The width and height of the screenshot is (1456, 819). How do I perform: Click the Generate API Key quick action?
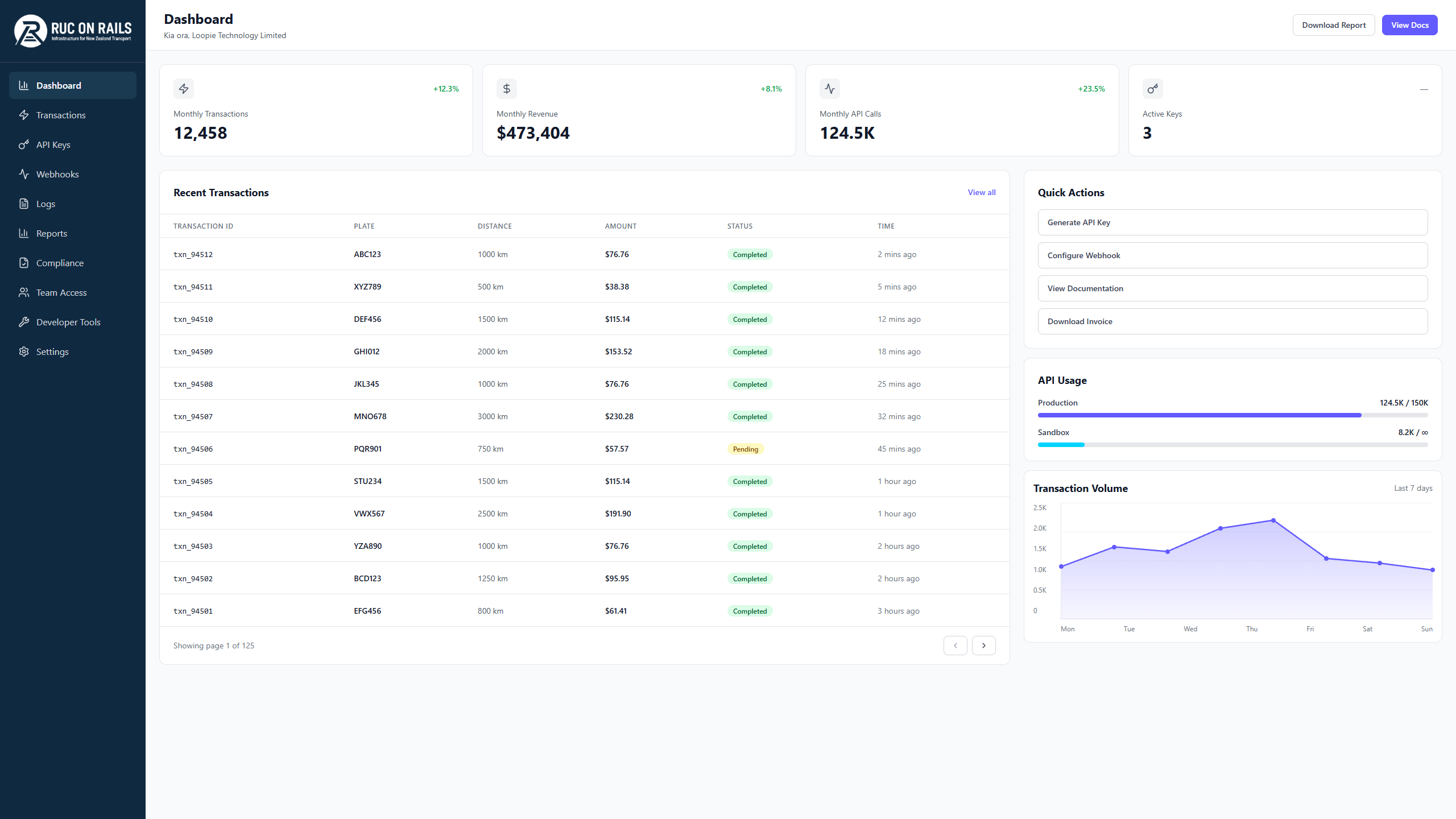coord(1232,222)
